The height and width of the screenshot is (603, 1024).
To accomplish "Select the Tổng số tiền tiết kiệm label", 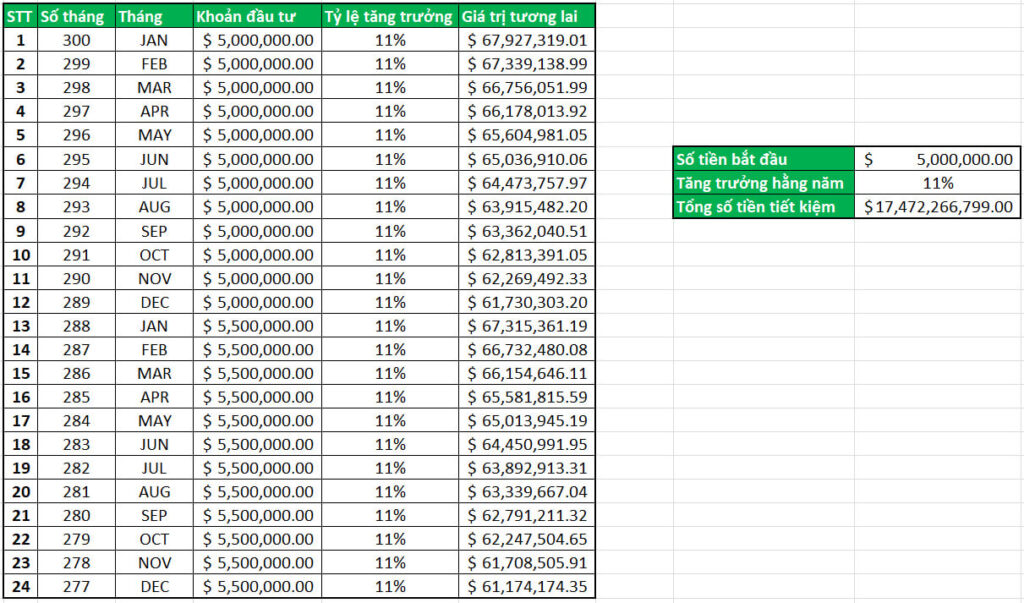I will click(763, 206).
